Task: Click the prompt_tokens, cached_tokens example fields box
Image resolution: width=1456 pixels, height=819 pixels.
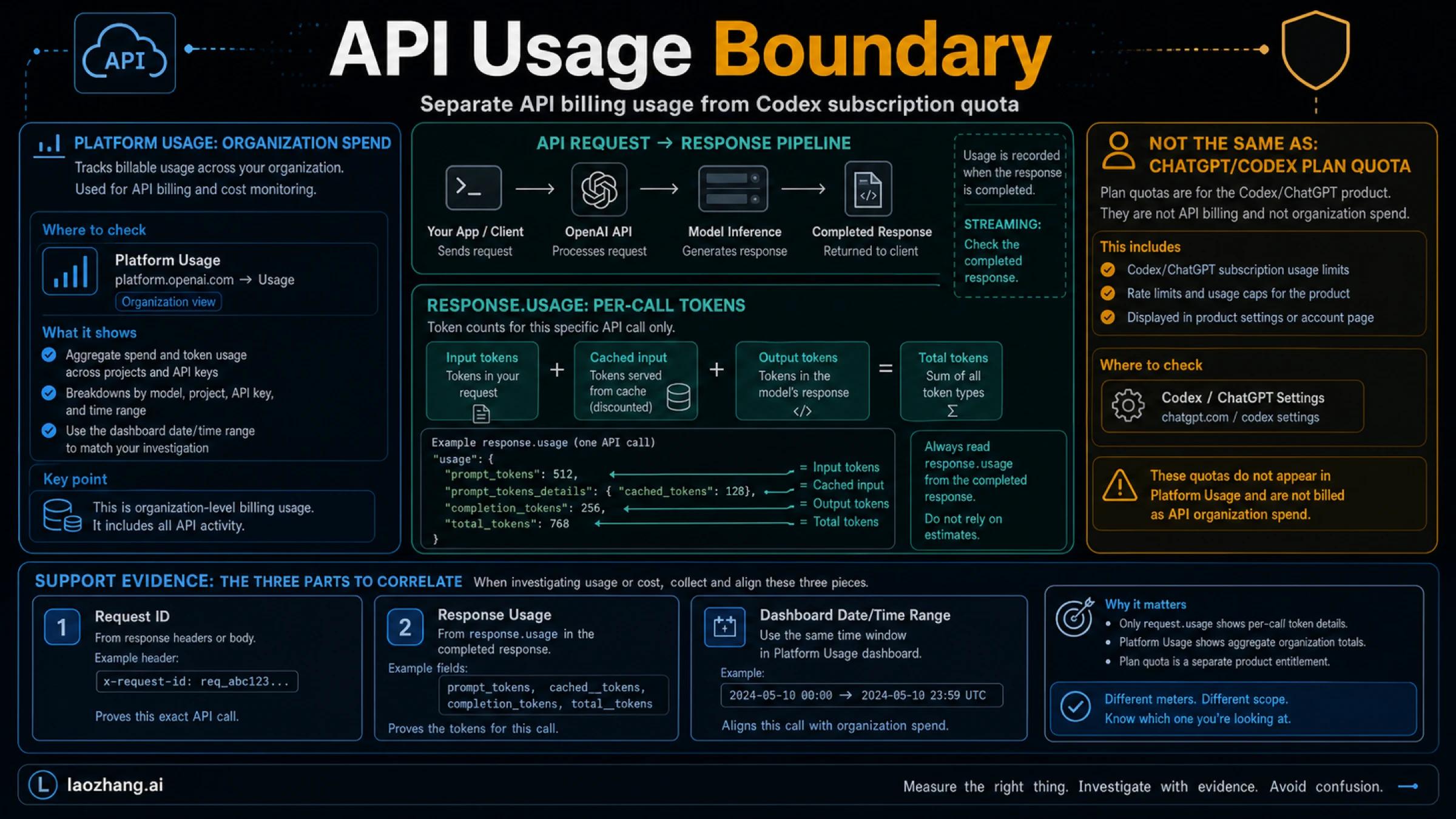Action: click(553, 695)
